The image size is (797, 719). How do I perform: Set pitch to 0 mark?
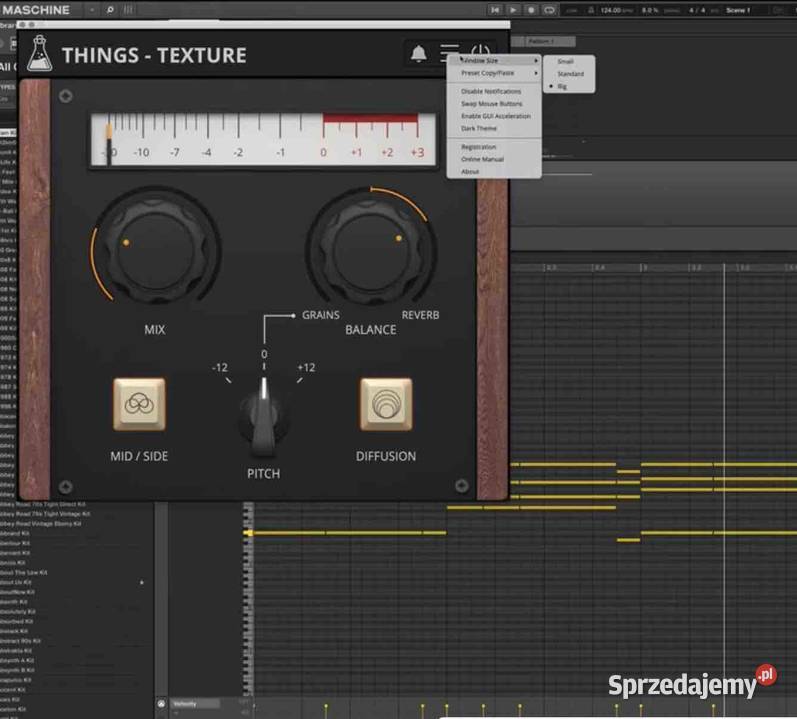point(264,354)
